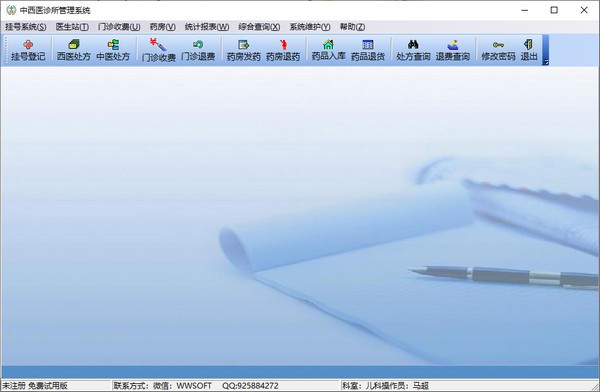600x392 pixels.
Task: Click status bar text 未注册 免费试用版
Action: tap(35, 385)
